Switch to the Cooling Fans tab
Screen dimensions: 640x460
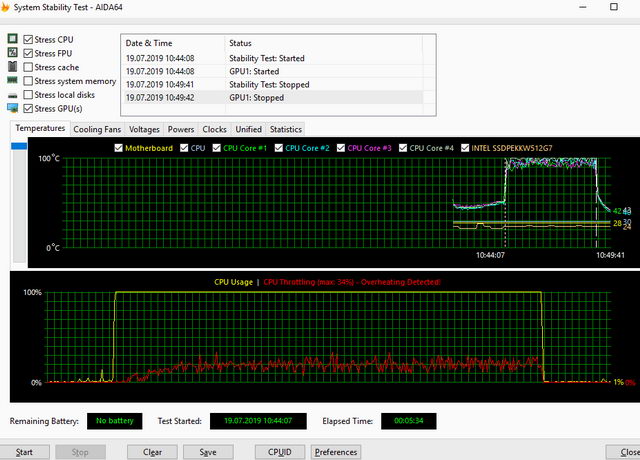(x=97, y=129)
